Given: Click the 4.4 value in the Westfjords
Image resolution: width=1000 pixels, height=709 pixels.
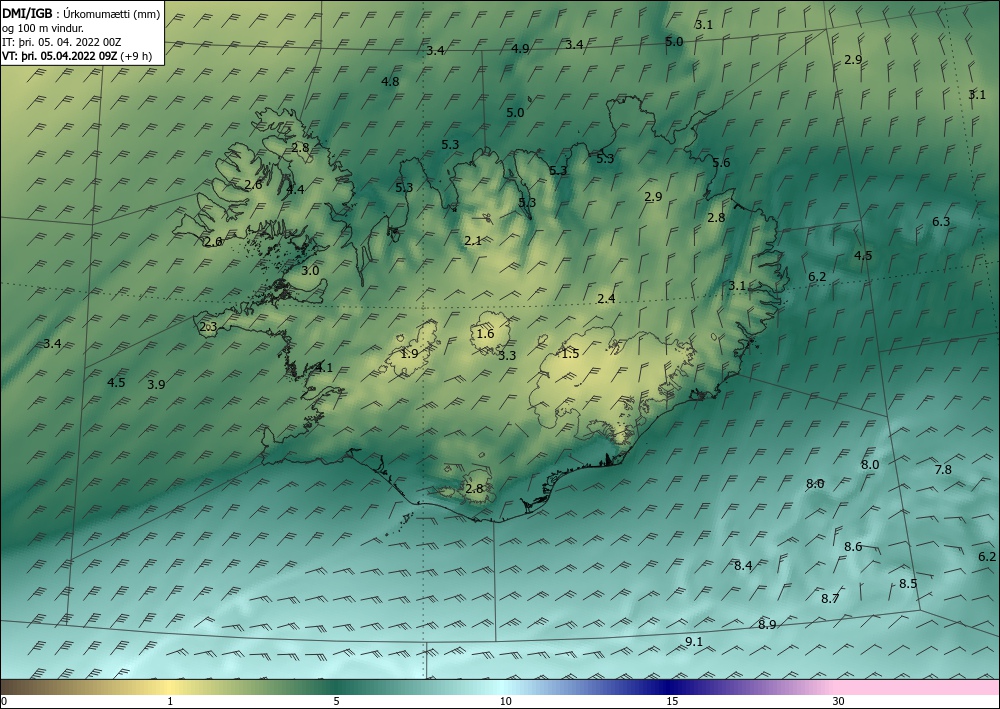Looking at the screenshot, I should (295, 189).
